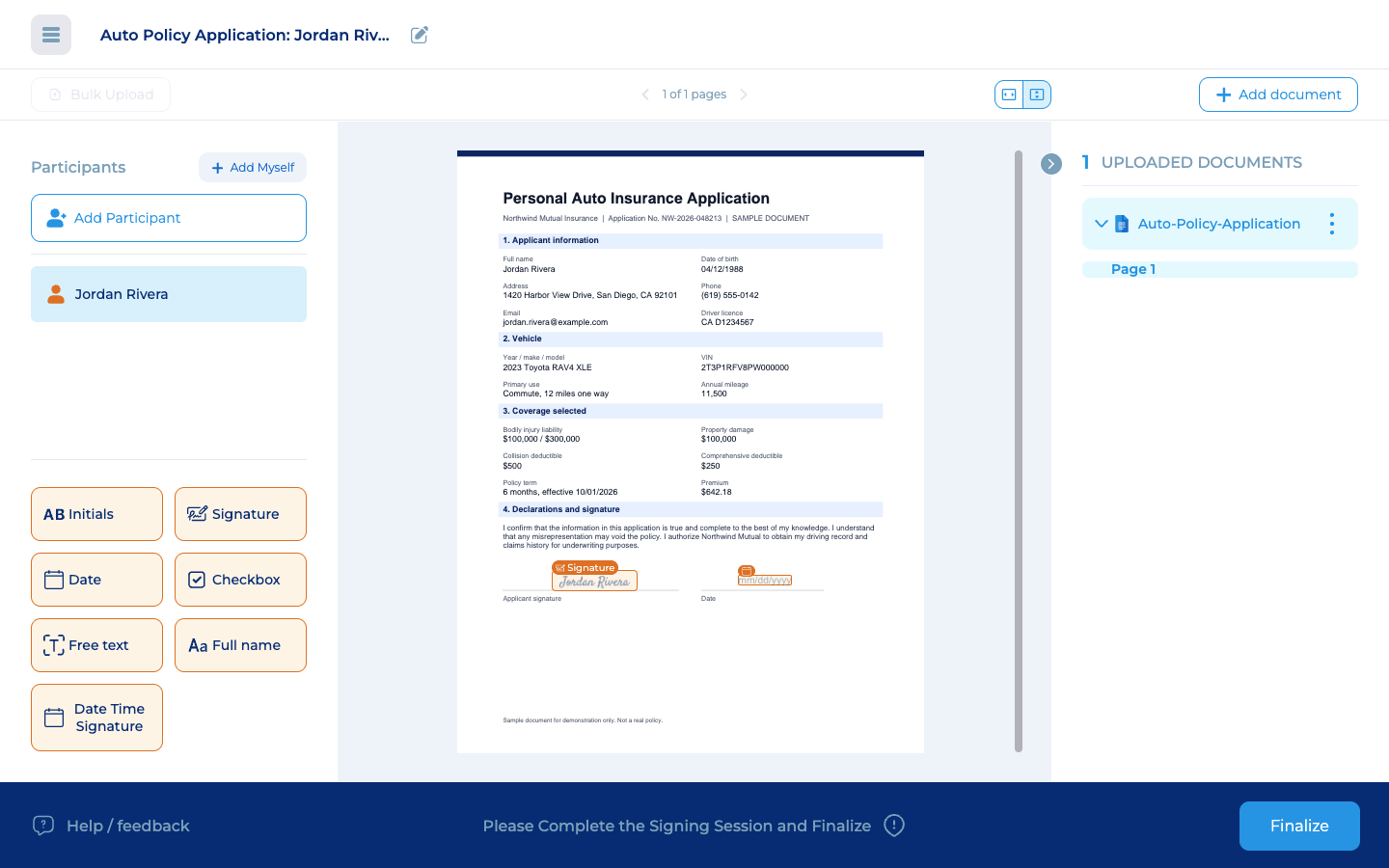Click the Help speech bubble icon
The height and width of the screenshot is (868, 1389).
[x=43, y=826]
